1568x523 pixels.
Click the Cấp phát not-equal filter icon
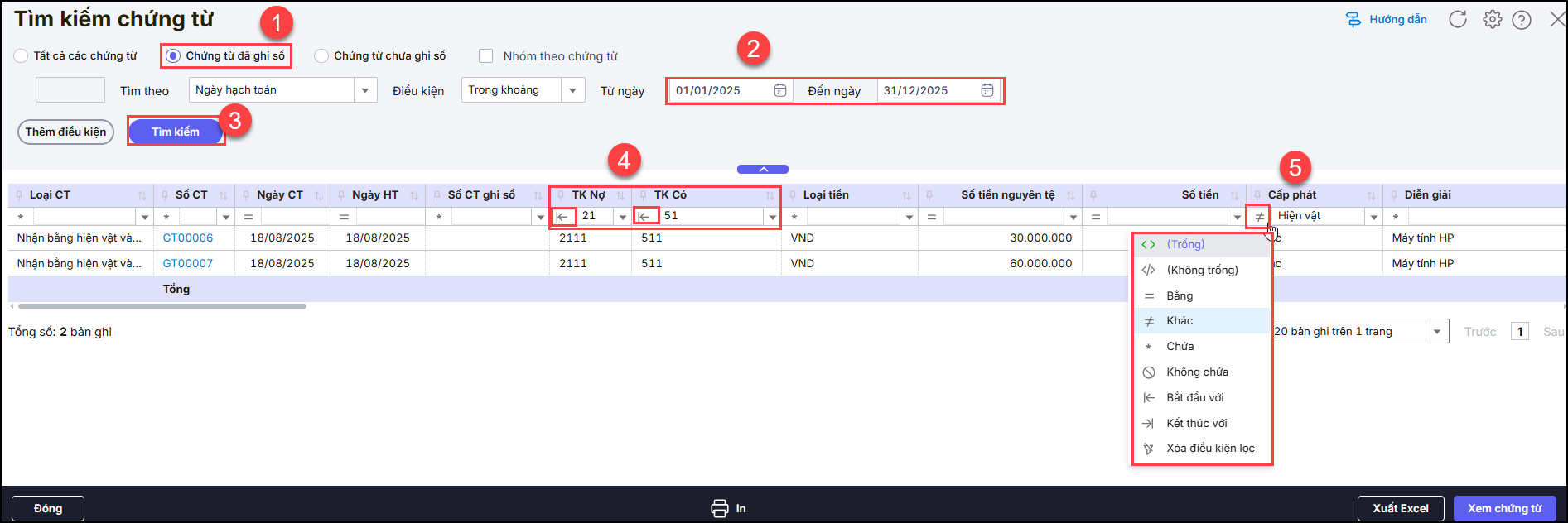pyautogui.click(x=1259, y=217)
